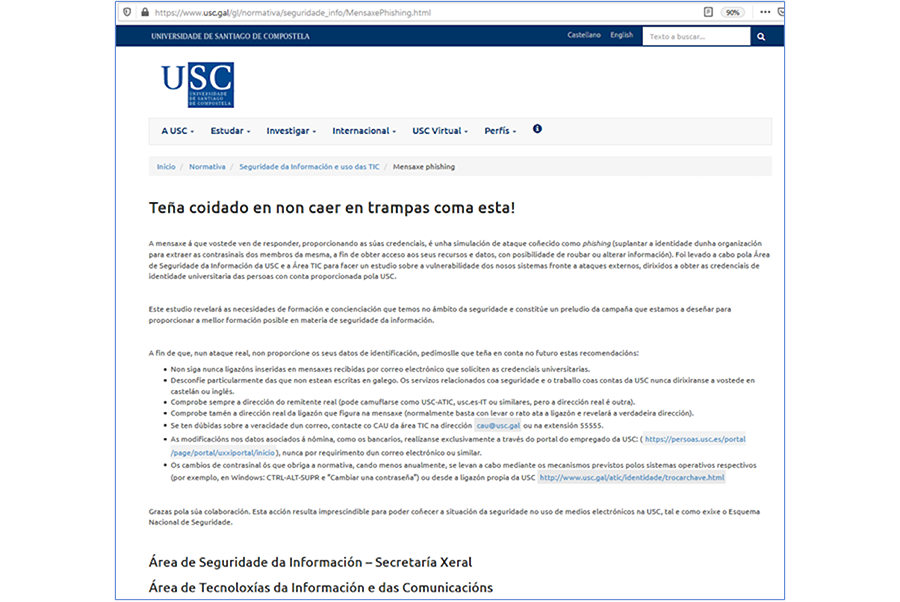
Task: Open the Perfís menu
Action: pos(500,130)
